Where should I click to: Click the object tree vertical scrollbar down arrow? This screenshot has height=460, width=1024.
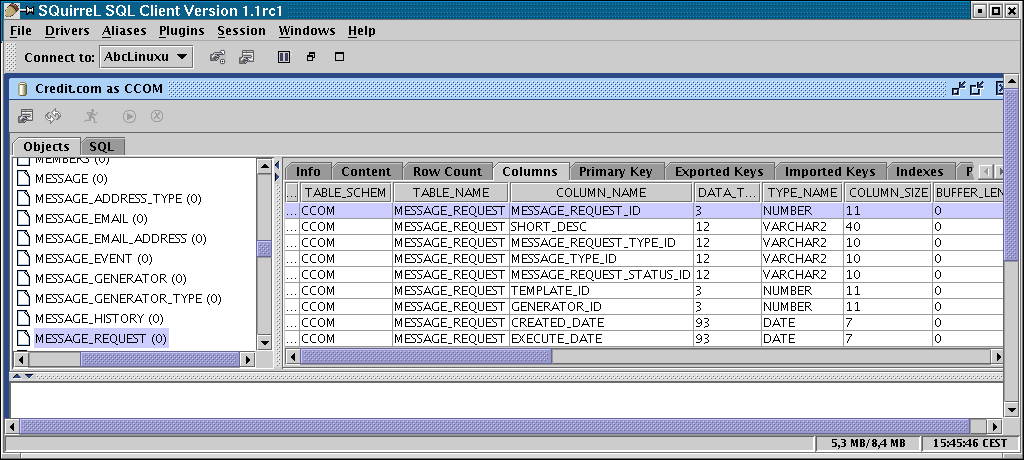click(264, 342)
